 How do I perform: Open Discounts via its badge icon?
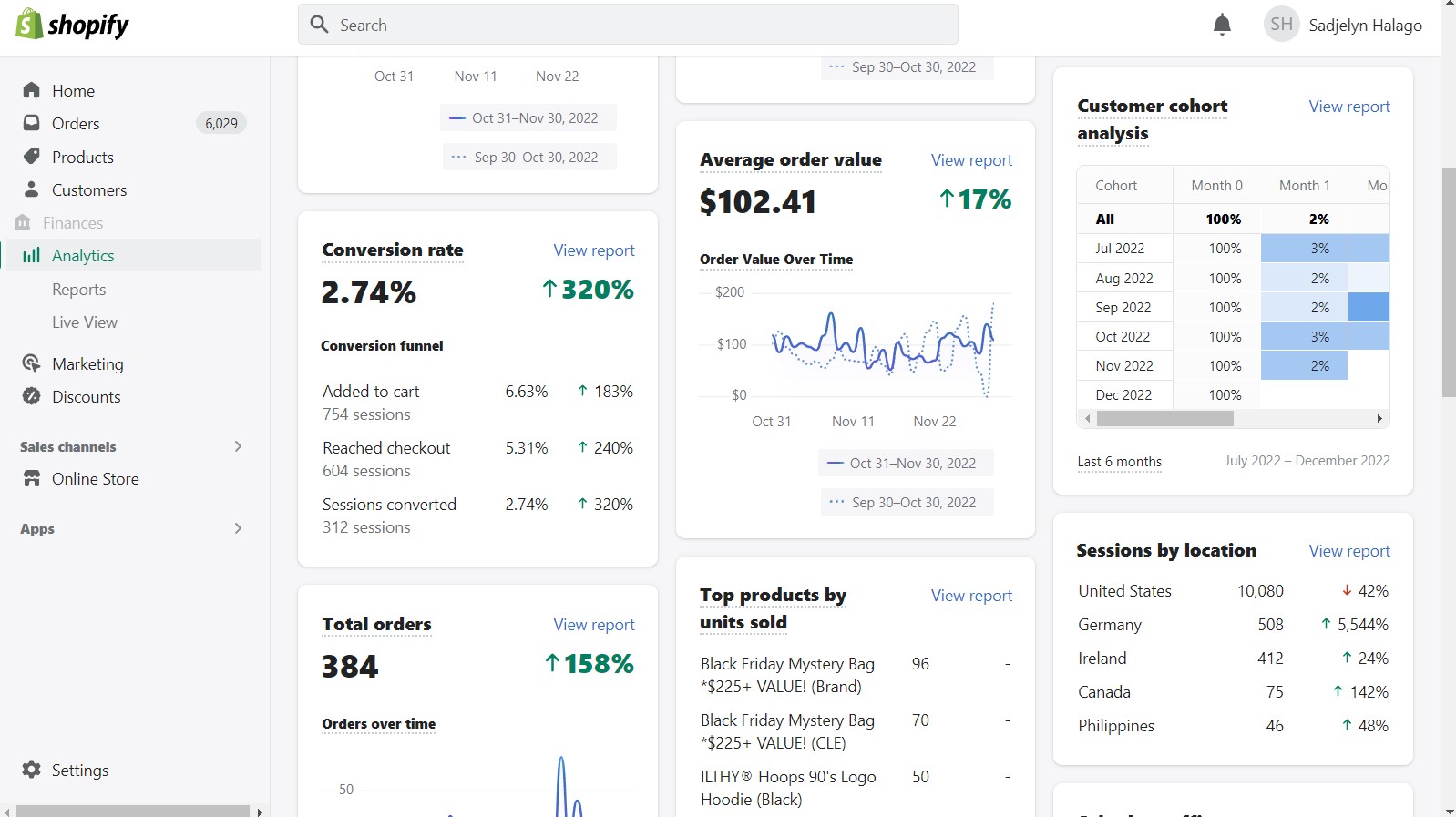tap(32, 396)
